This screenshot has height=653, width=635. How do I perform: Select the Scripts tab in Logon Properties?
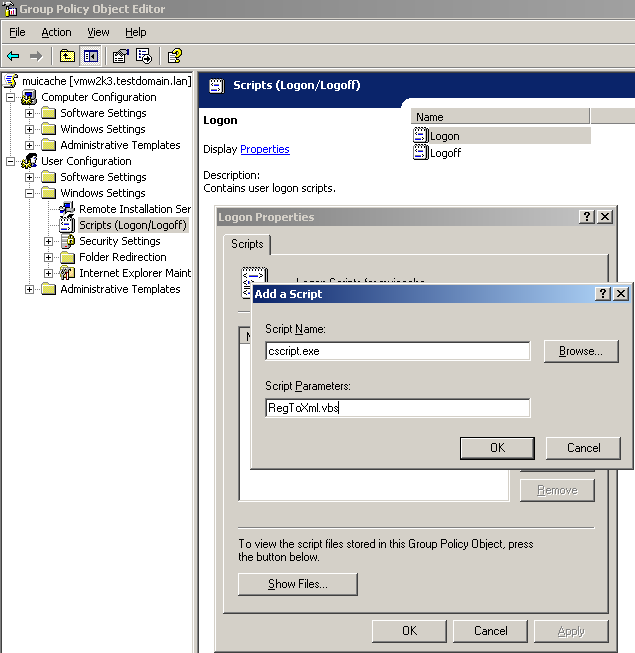247,244
